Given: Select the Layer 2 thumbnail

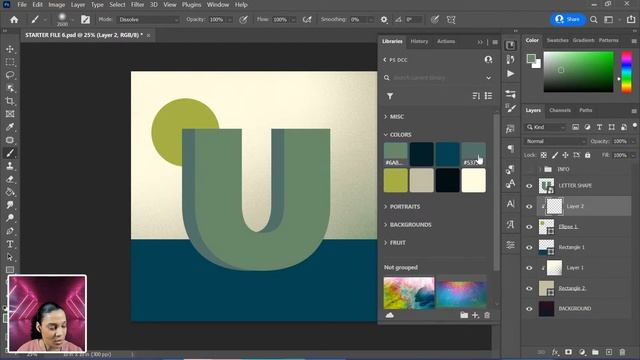Looking at the screenshot, I should click(554, 207).
